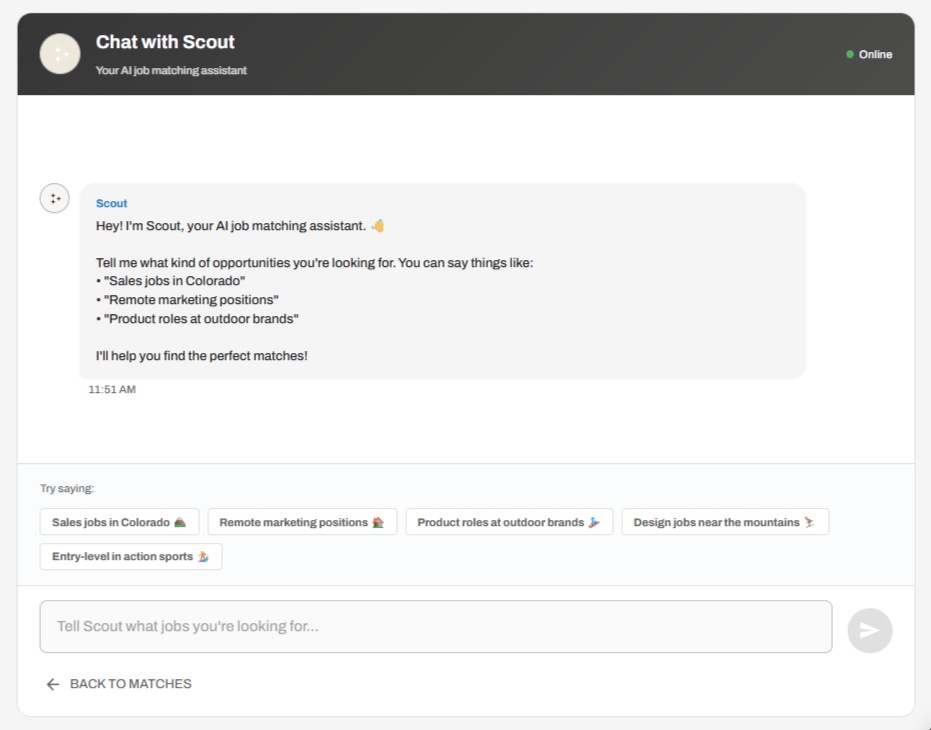Screen dimensions: 931x730
Task: Click Scout's avatar beside the greeting message
Action: 54,198
